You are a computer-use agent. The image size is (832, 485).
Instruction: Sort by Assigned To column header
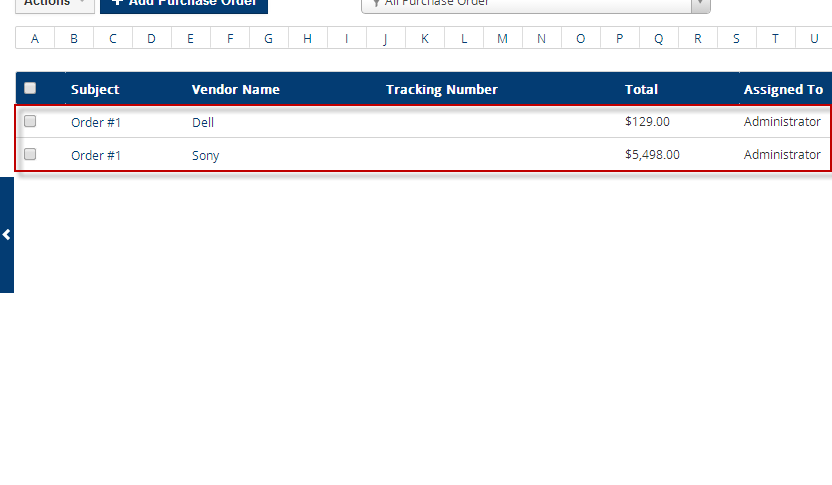point(783,89)
